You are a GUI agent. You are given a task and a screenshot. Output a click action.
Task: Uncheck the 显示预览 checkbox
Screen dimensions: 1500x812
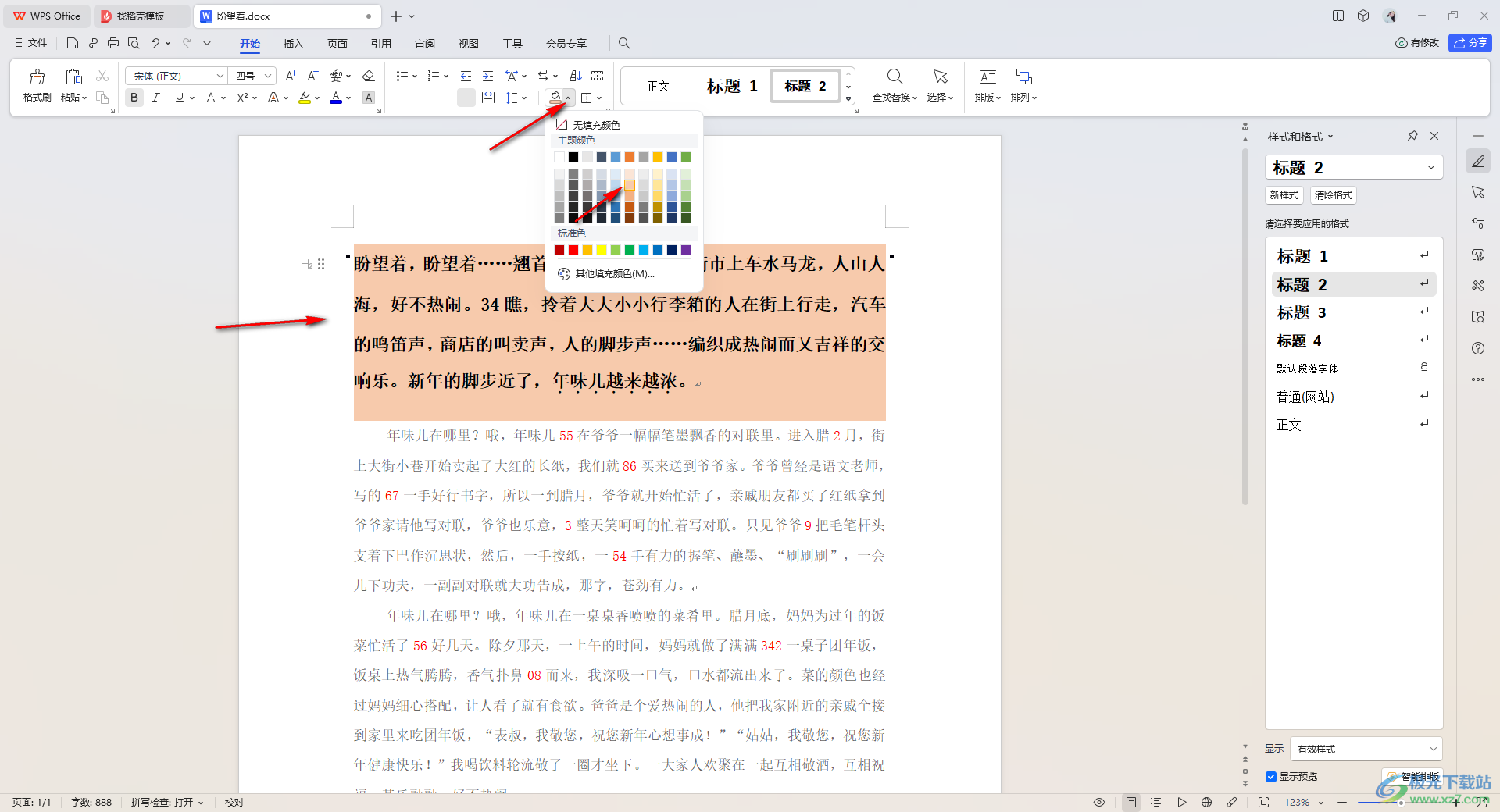click(x=1271, y=777)
